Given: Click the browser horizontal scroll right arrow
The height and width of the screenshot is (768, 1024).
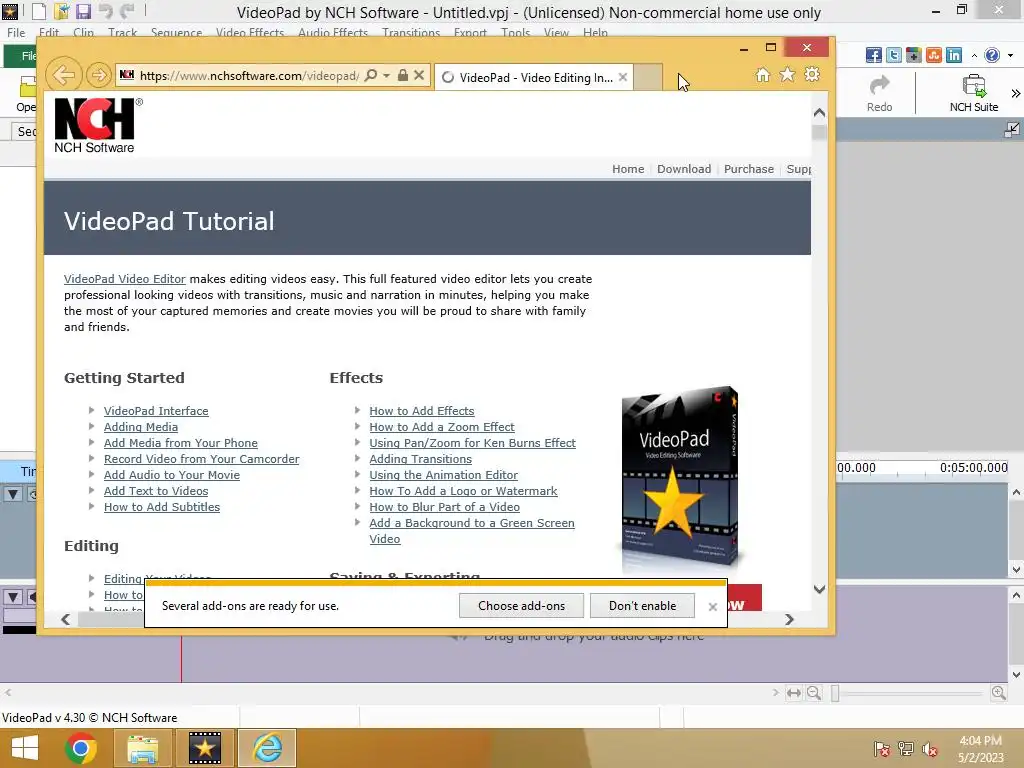Looking at the screenshot, I should point(789,619).
